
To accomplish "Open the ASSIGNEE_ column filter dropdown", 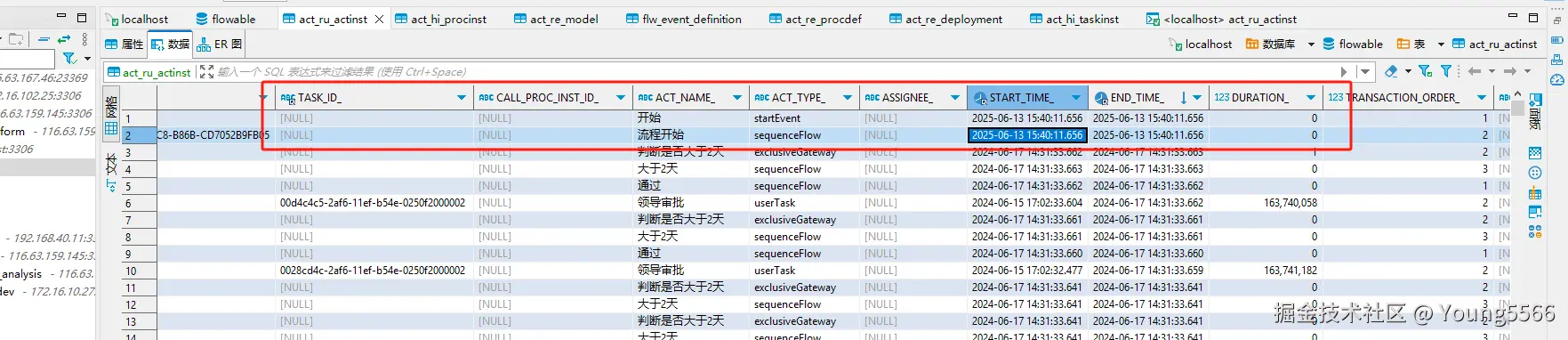I will (x=955, y=98).
